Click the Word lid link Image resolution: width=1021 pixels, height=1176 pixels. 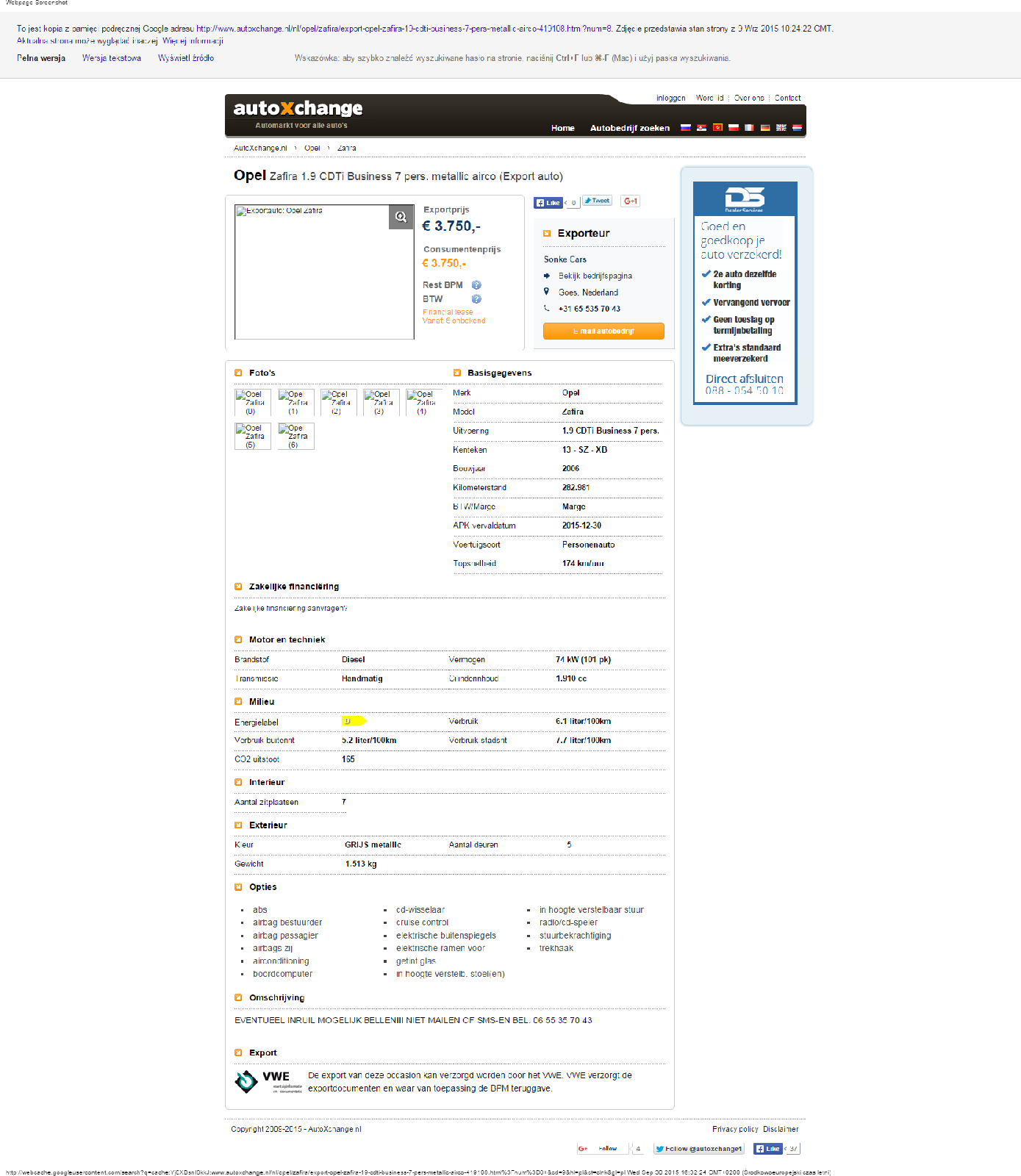point(709,98)
